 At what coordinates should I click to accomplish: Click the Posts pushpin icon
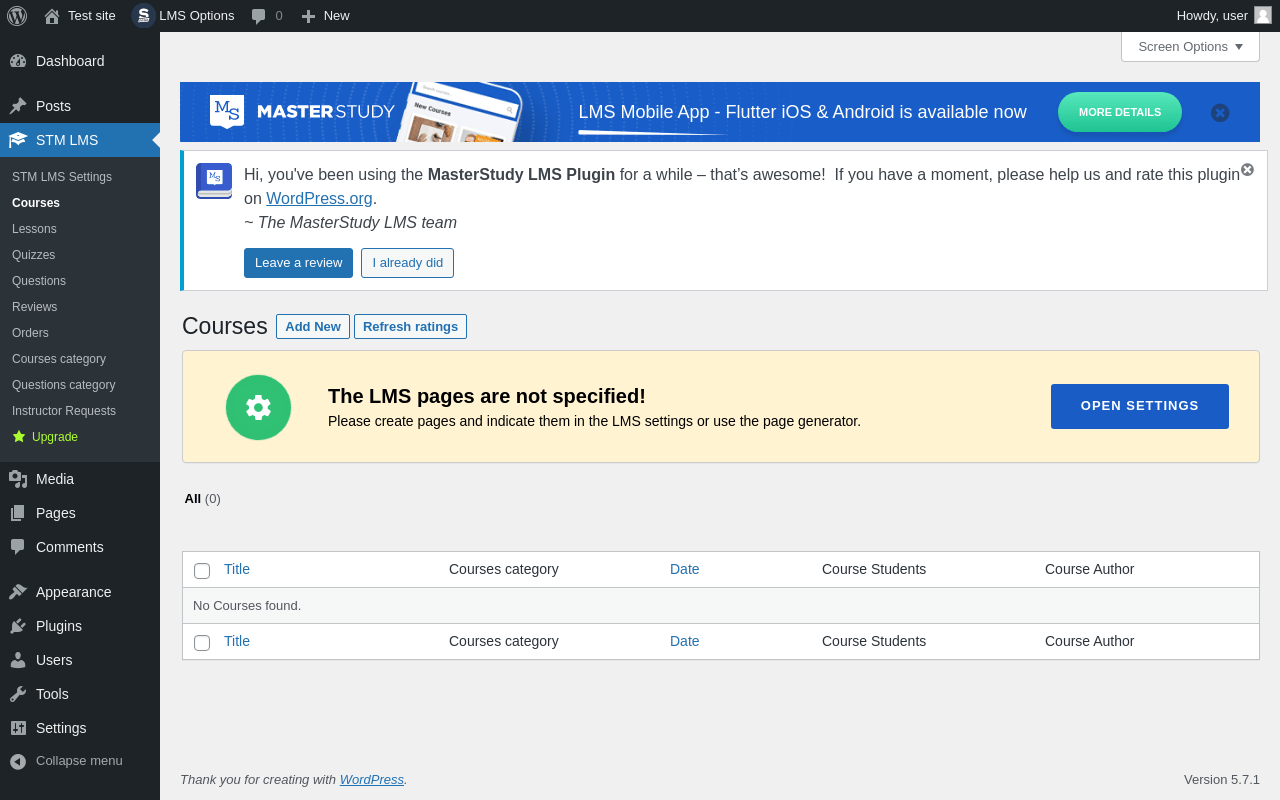tap(18, 106)
